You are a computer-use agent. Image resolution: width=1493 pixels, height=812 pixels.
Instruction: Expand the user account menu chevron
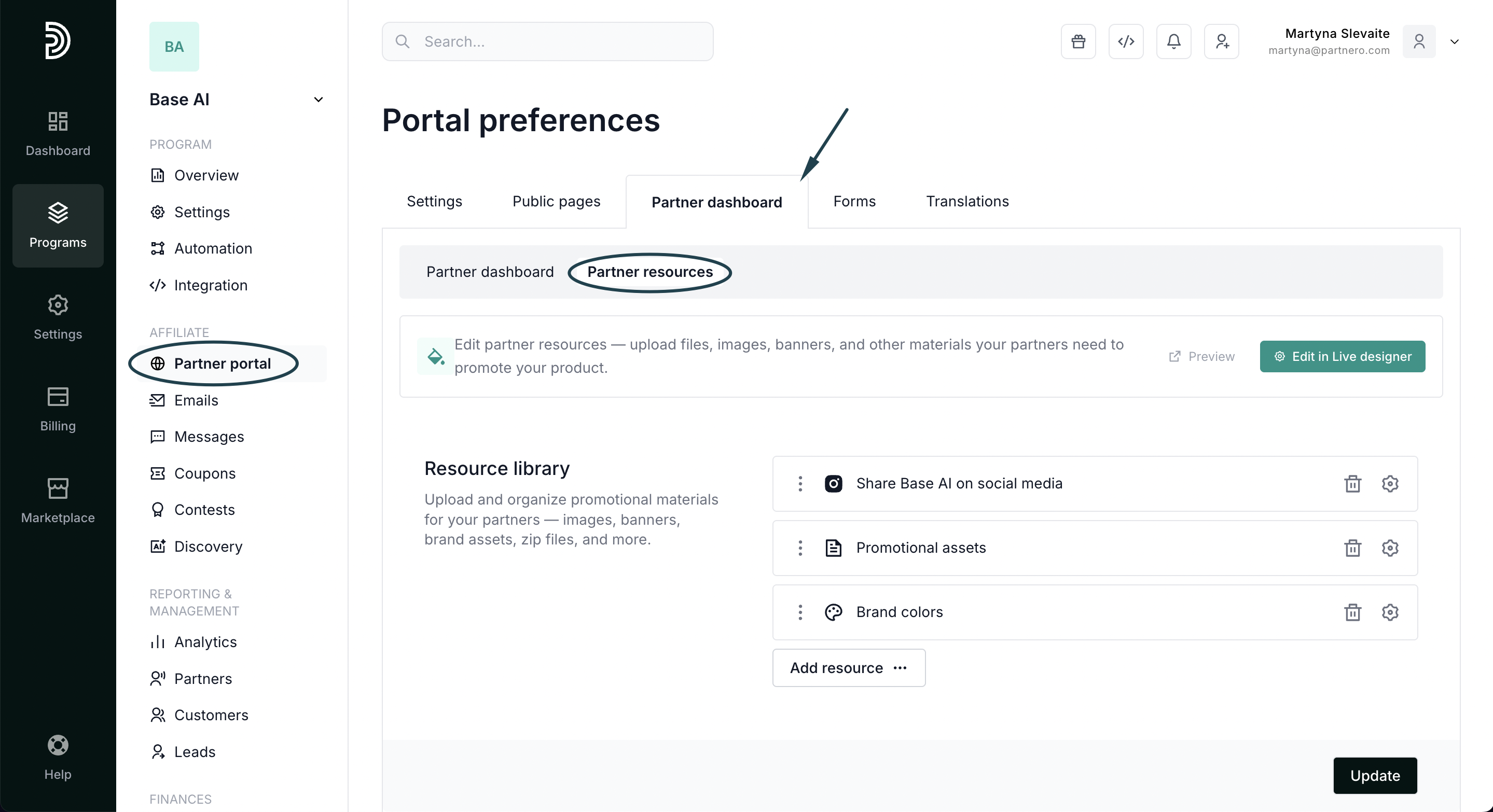(x=1454, y=41)
